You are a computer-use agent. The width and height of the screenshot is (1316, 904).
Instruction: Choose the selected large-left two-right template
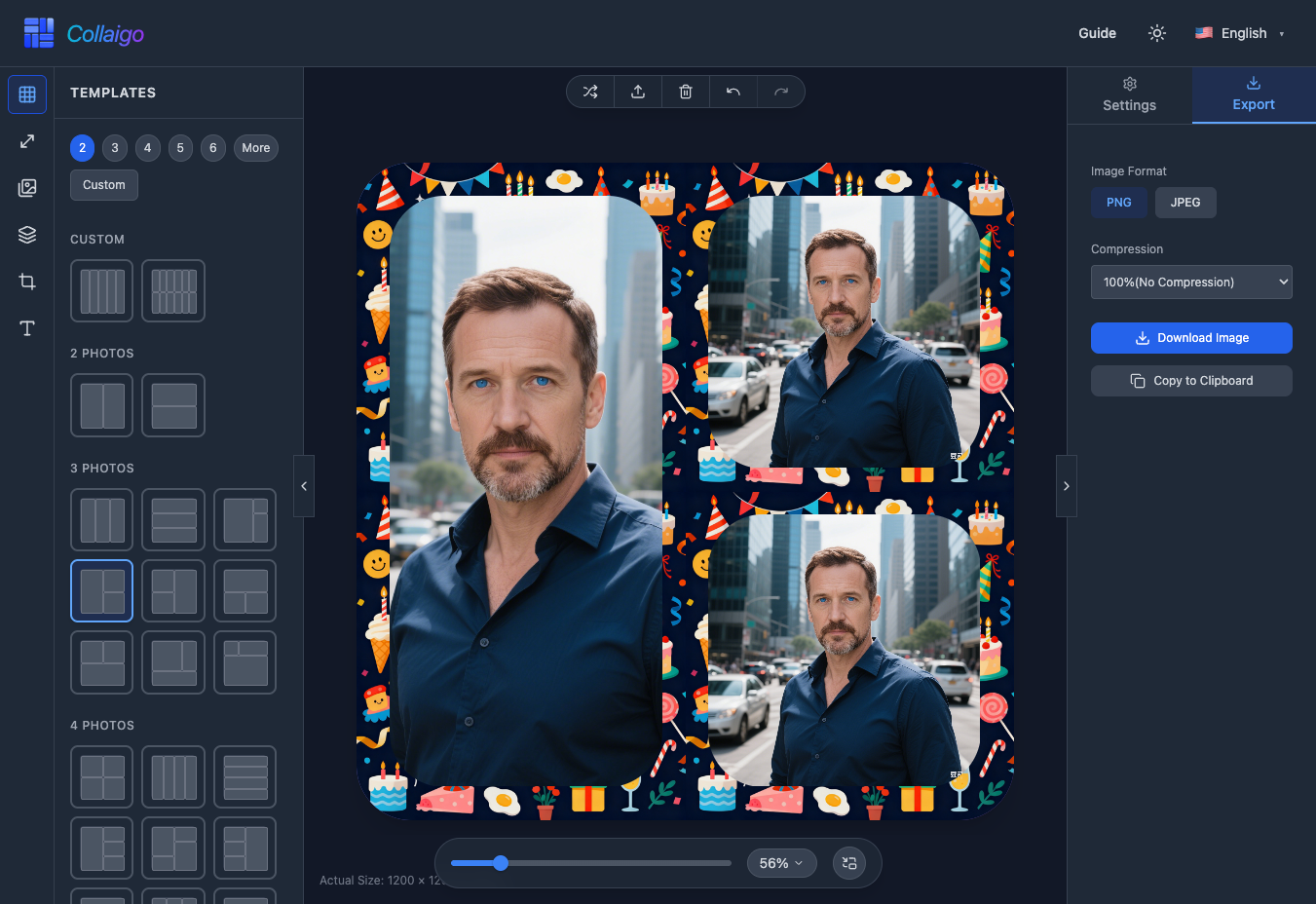click(x=102, y=591)
